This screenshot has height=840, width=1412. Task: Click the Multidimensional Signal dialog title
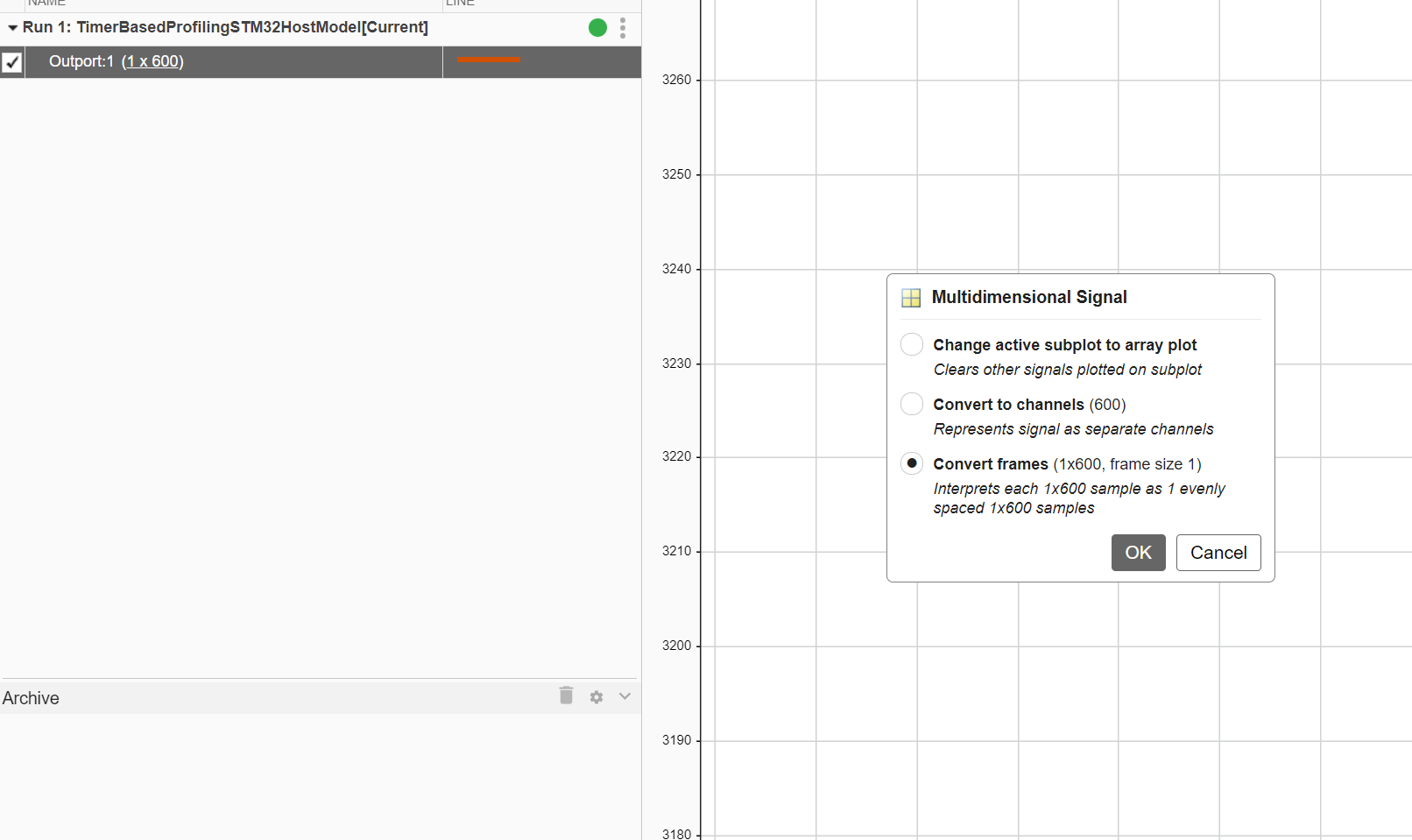click(x=1029, y=297)
